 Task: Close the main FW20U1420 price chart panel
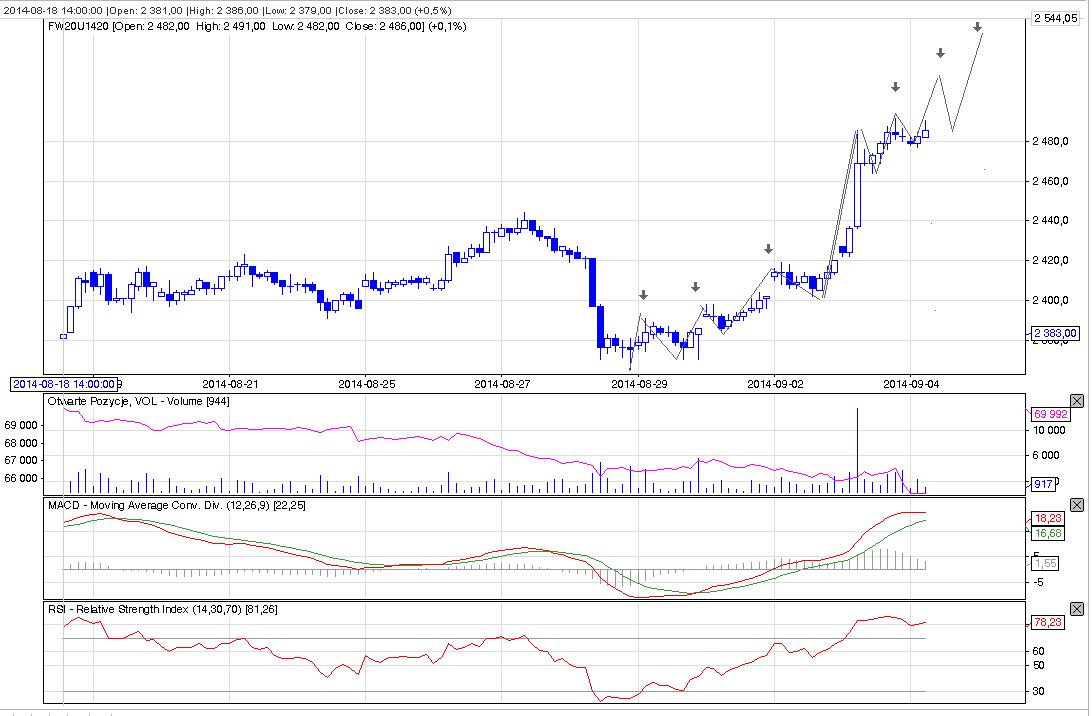click(1077, 18)
